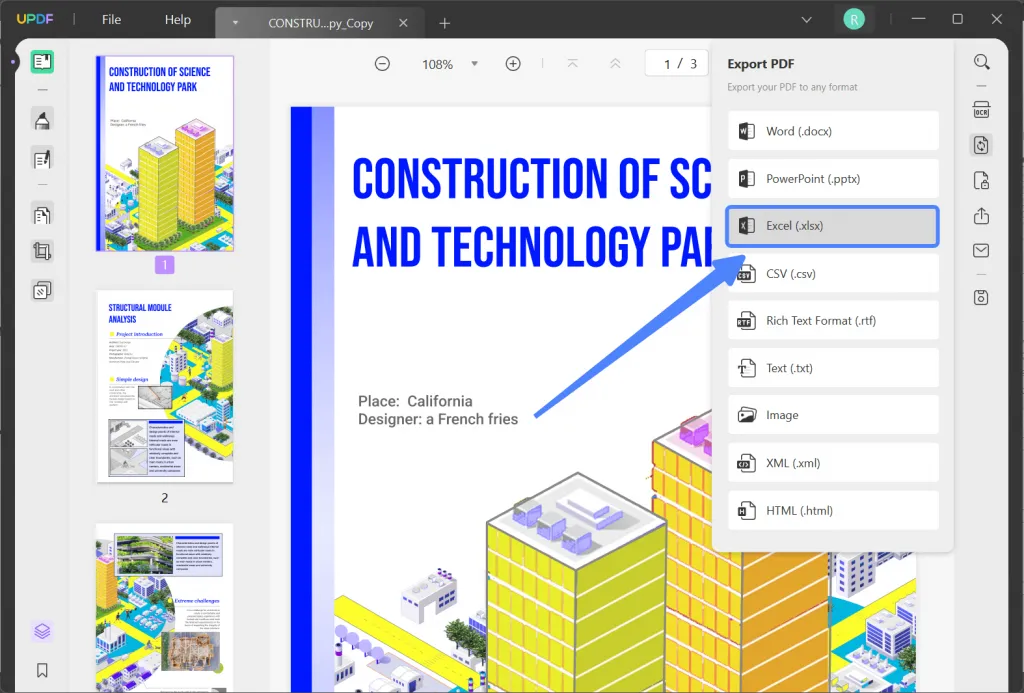Send the PDF by email icon
This screenshot has height=693, width=1024.
[x=981, y=250]
